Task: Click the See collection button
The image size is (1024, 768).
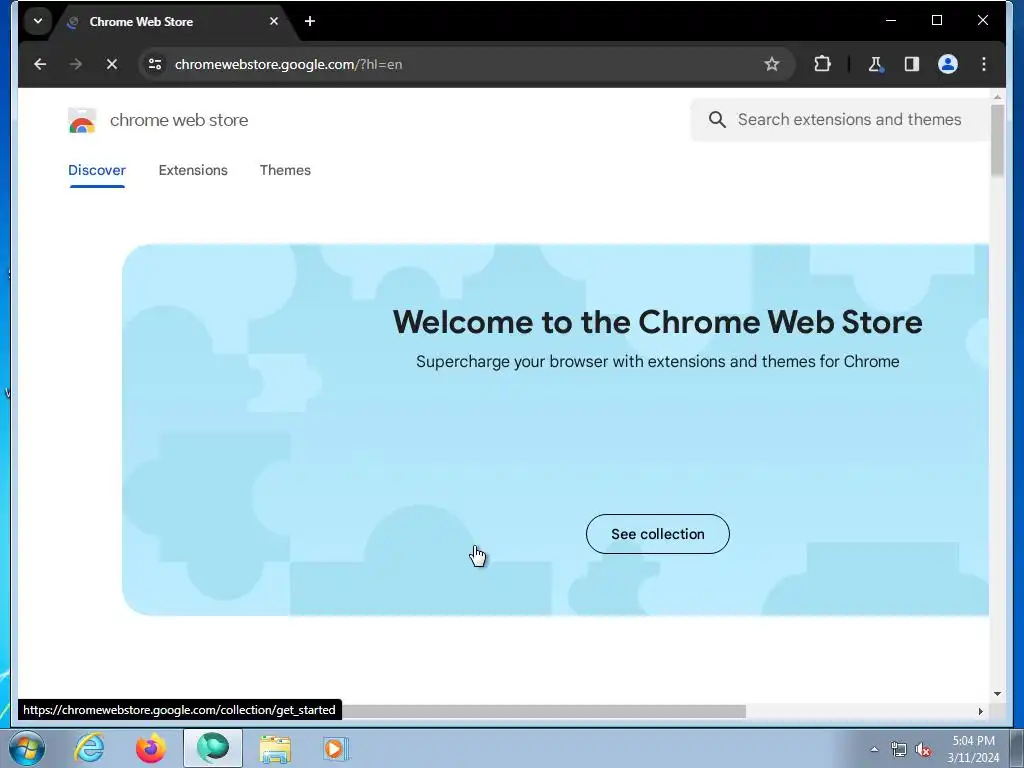Action: [658, 534]
